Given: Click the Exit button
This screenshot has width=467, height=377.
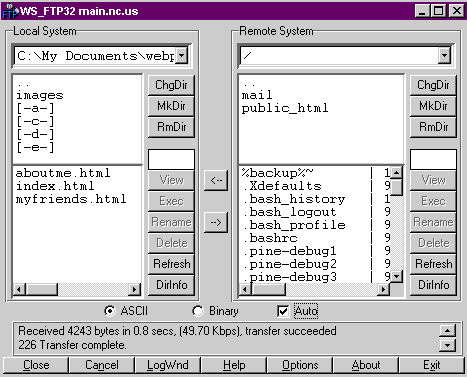Looking at the screenshot, I should coord(432,365).
